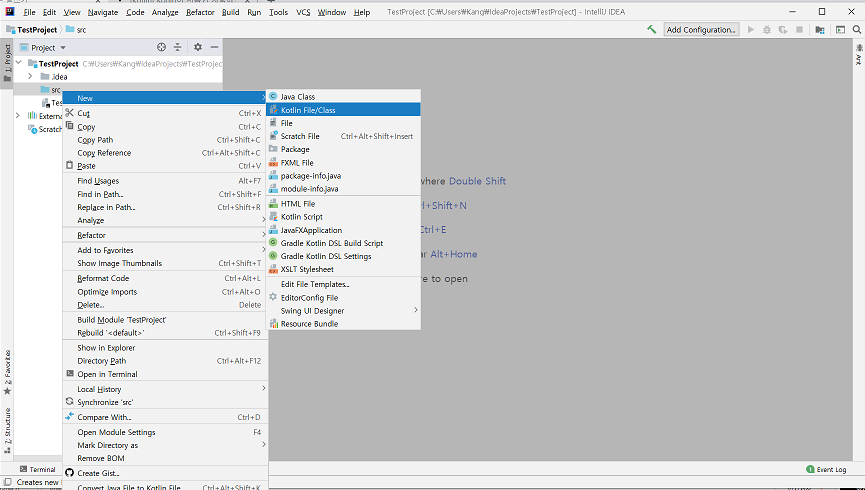Select Reformat Code in context menu
Image resolution: width=865 pixels, height=490 pixels.
click(165, 279)
